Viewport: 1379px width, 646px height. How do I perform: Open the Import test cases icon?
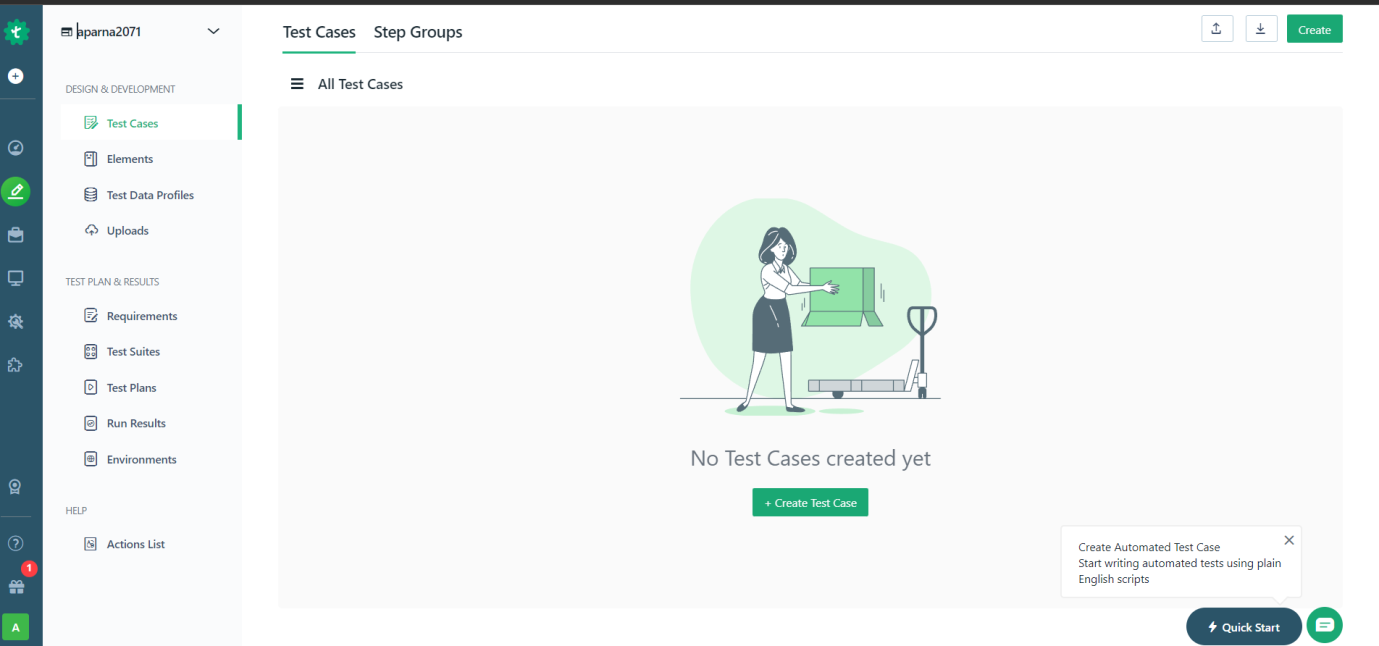1217,28
